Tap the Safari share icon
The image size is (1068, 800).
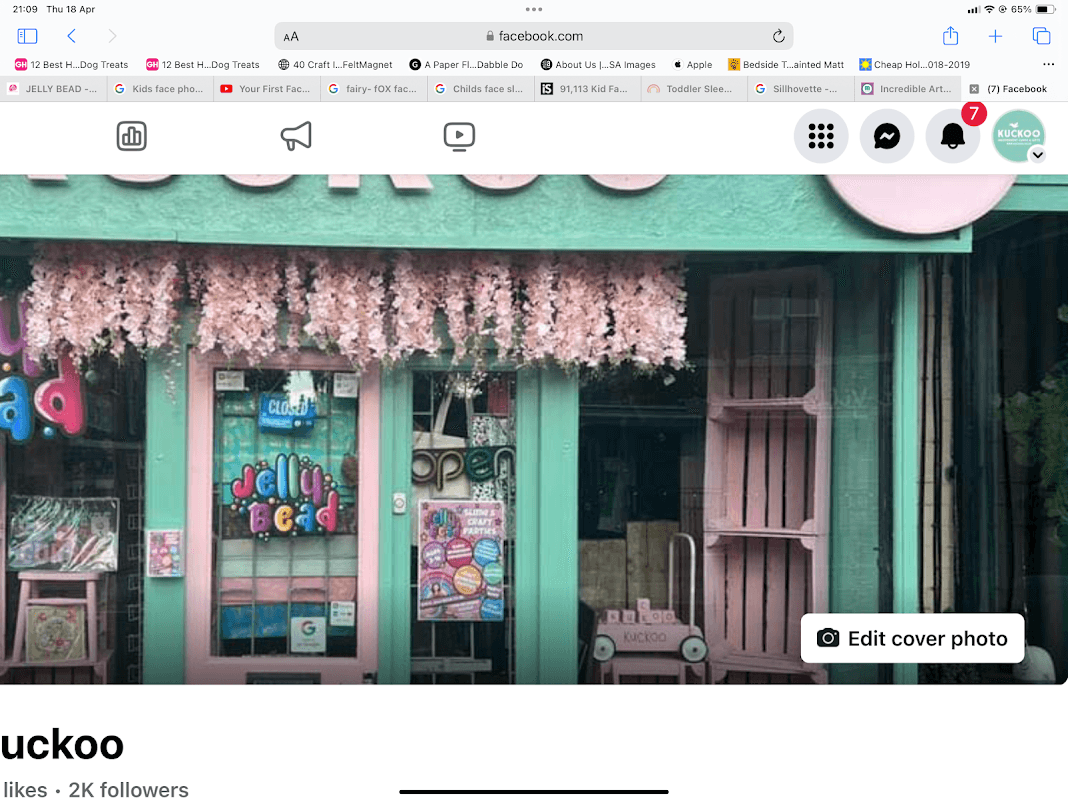click(x=950, y=36)
